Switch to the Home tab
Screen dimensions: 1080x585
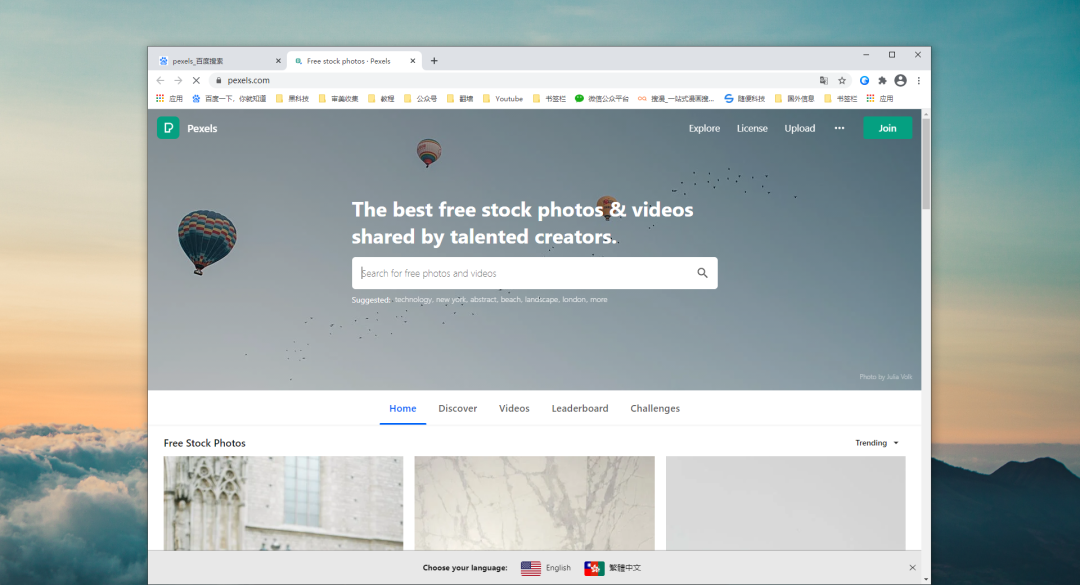pyautogui.click(x=403, y=409)
